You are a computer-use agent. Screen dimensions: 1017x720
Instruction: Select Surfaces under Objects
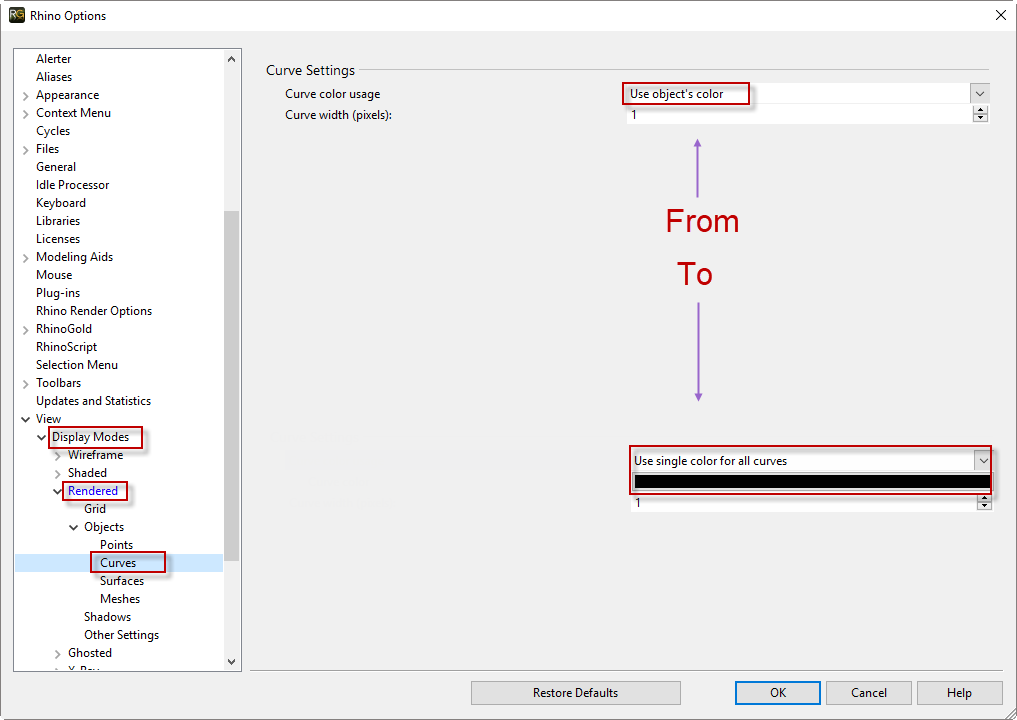121,580
